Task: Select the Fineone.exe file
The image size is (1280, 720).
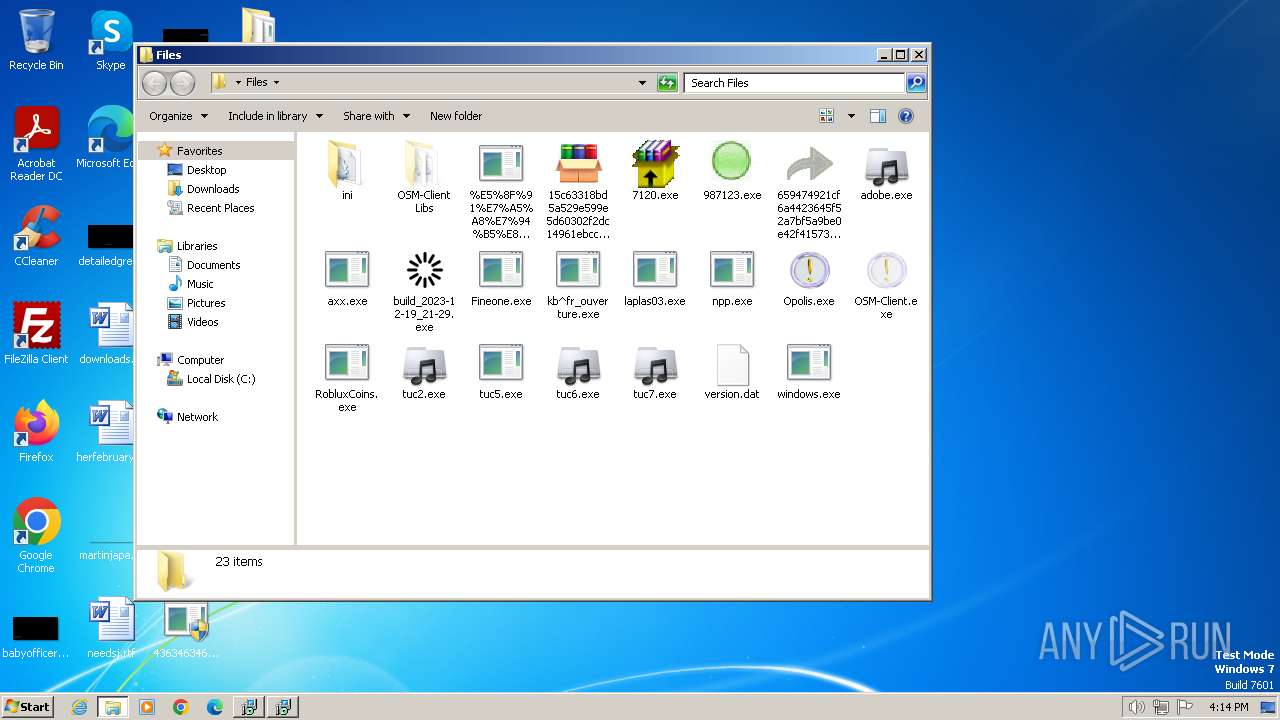Action: coord(501,278)
